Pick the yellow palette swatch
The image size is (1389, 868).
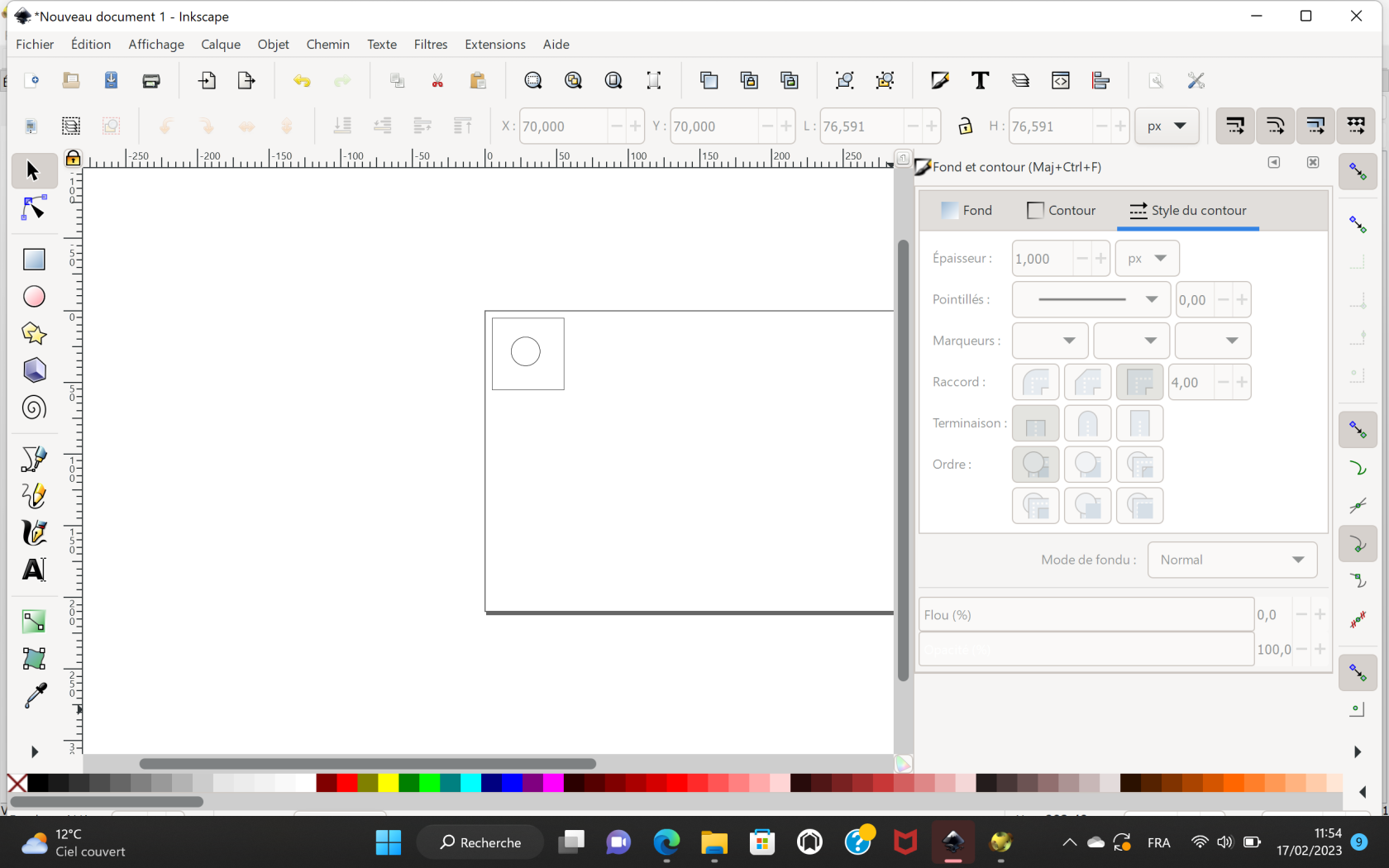(x=388, y=782)
